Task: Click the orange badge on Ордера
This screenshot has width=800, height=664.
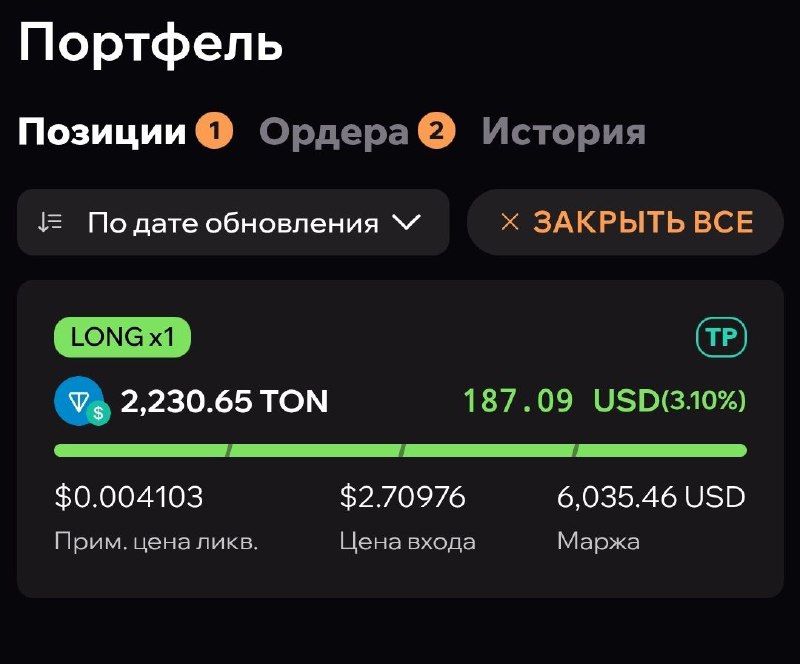Action: [436, 131]
